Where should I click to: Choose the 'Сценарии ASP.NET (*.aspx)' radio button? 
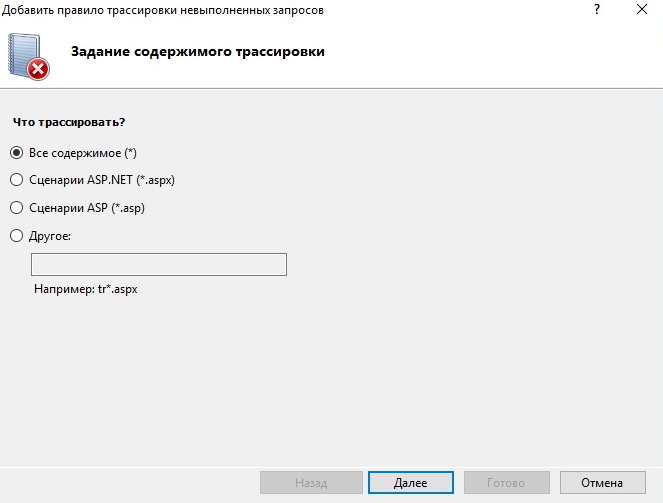tap(16, 180)
